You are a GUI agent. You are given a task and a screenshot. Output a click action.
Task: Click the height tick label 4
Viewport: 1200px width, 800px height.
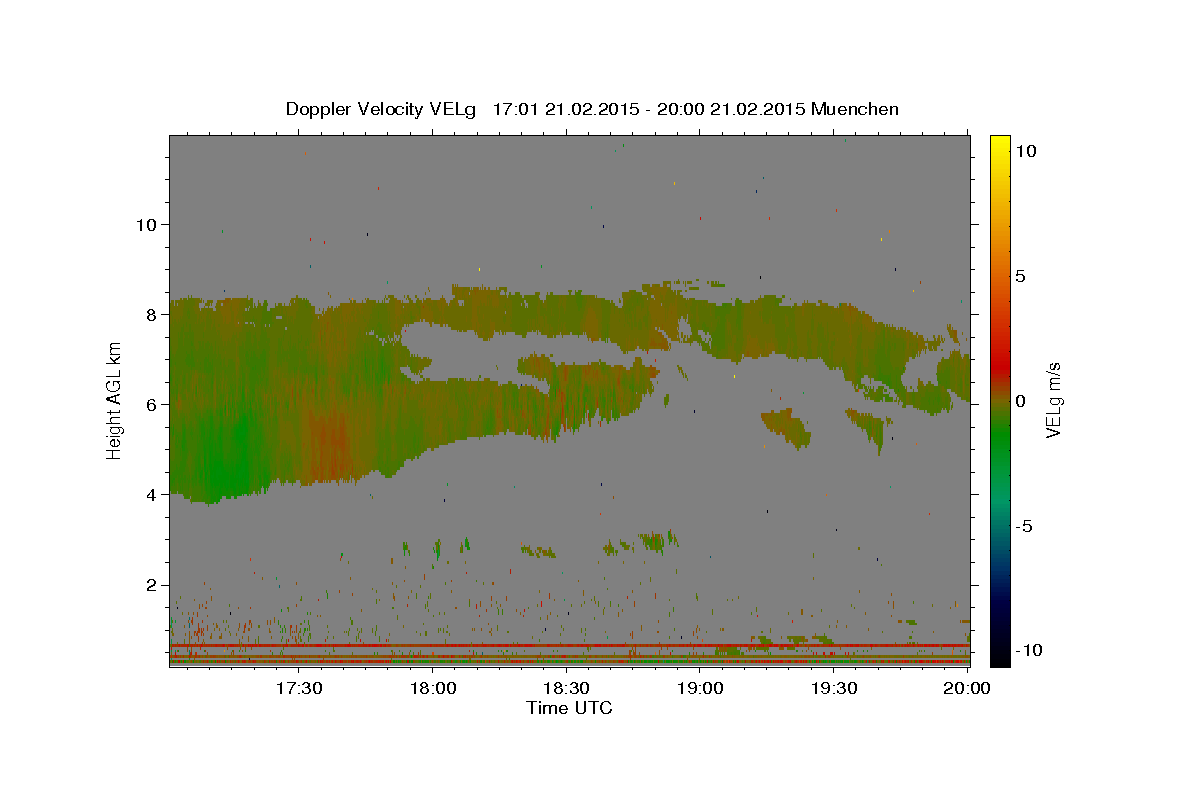[x=152, y=494]
